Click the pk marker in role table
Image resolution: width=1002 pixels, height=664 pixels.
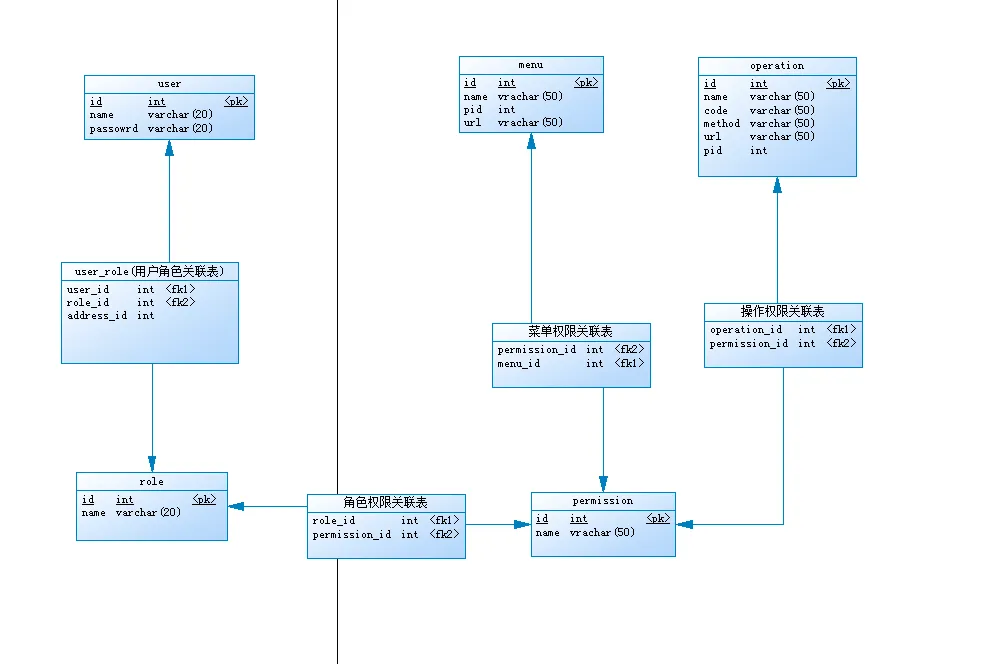pyautogui.click(x=204, y=500)
